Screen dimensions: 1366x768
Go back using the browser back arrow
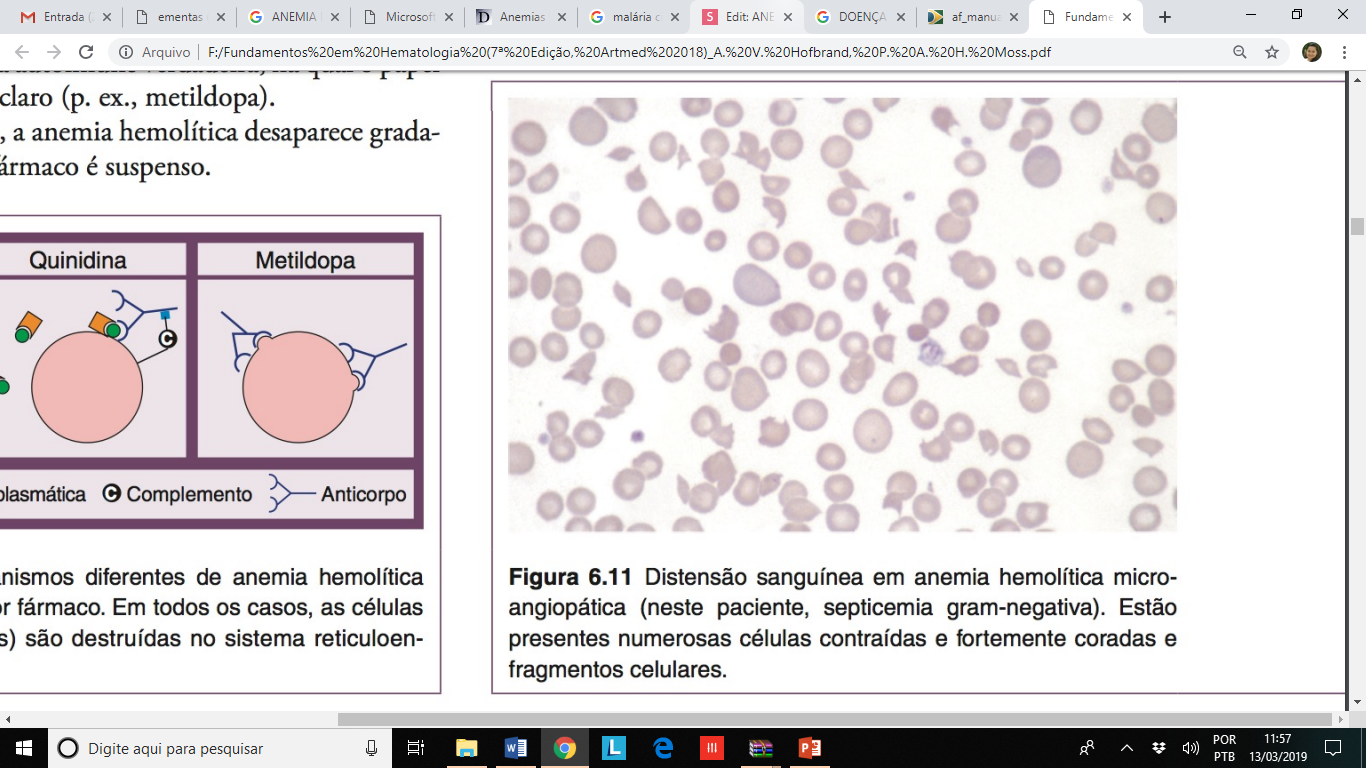click(21, 52)
